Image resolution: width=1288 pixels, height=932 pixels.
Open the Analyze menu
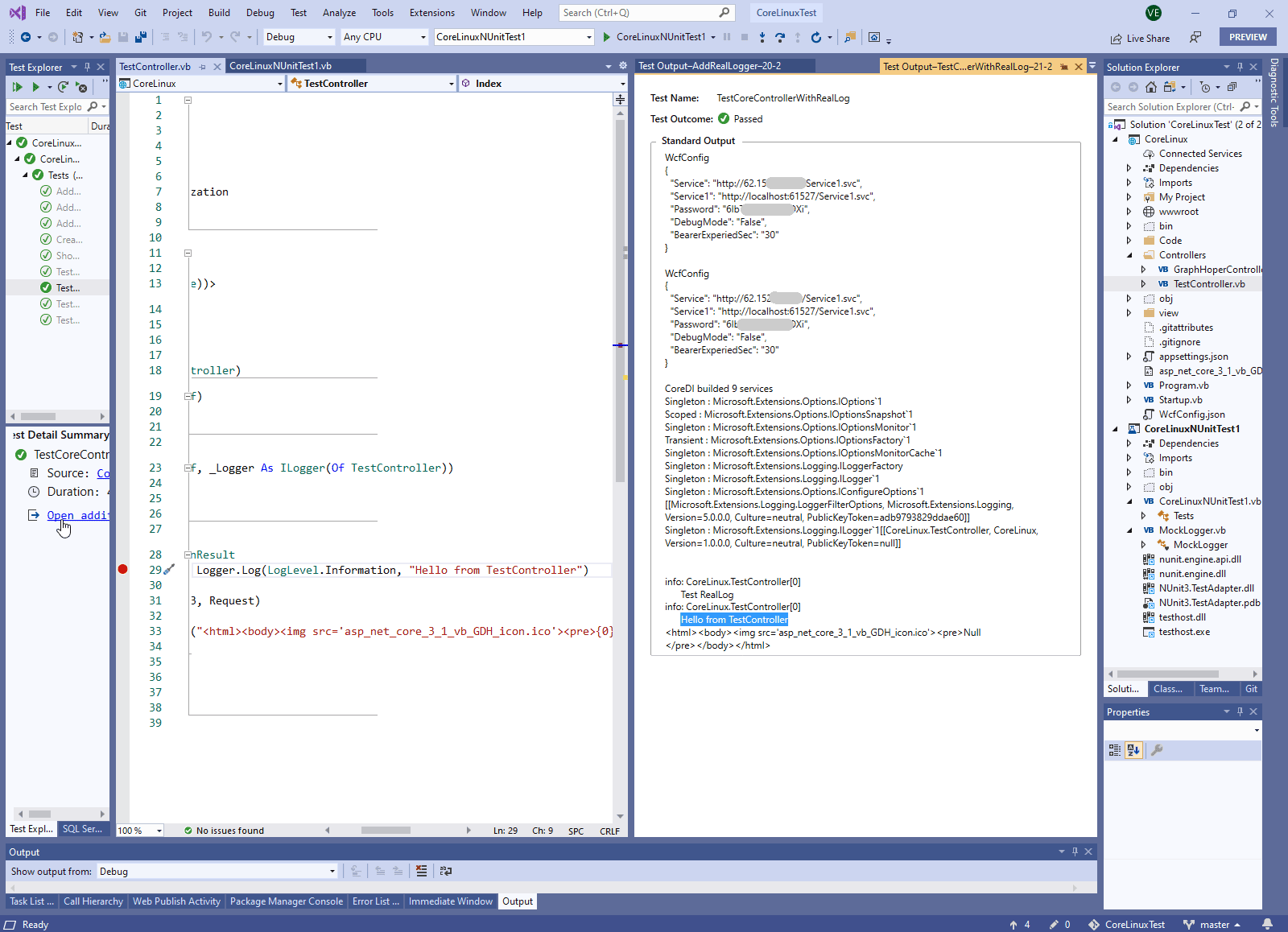[x=339, y=13]
